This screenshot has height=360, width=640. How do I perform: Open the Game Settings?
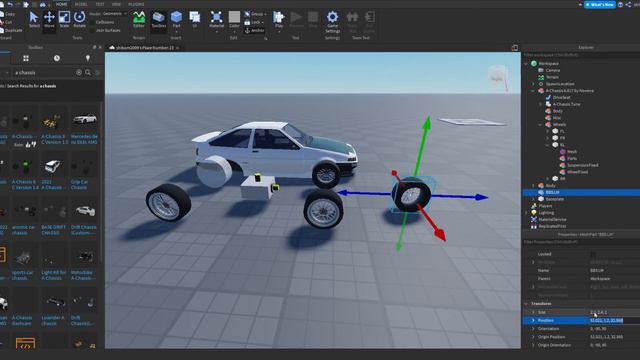(333, 22)
